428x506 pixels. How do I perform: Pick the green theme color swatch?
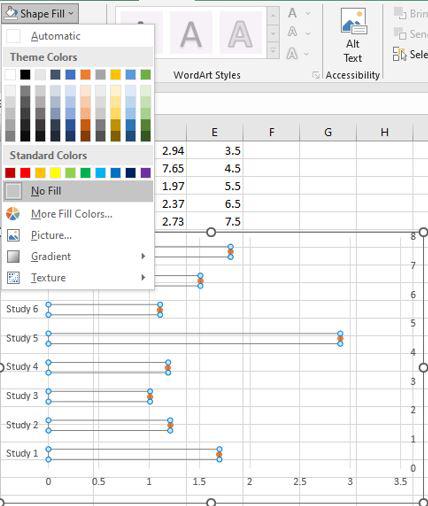pos(146,75)
